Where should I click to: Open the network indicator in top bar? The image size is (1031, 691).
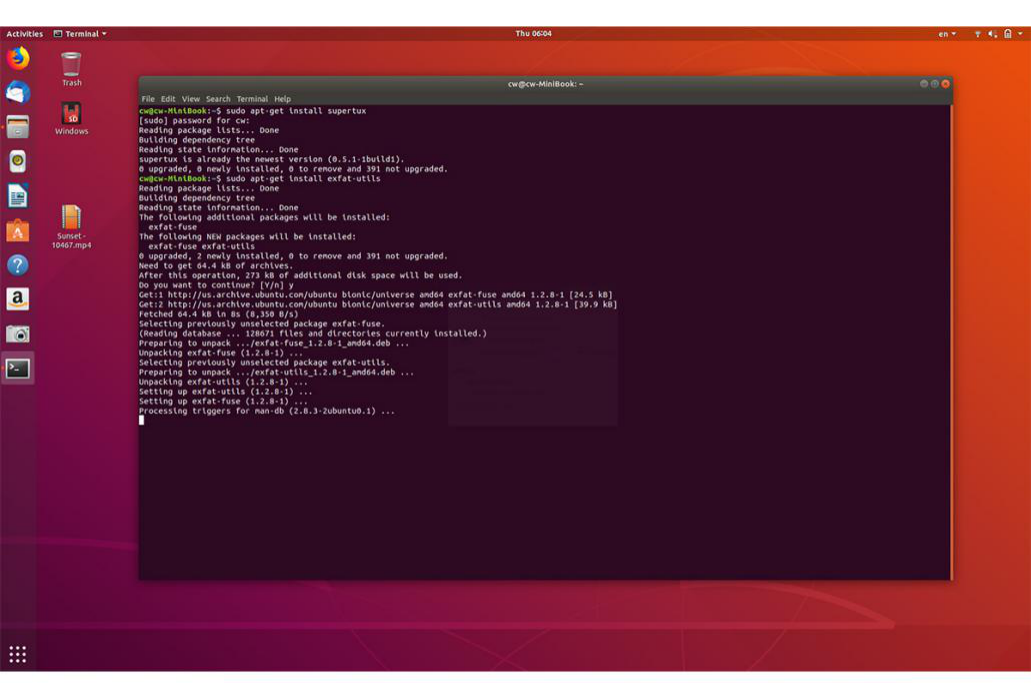(978, 34)
